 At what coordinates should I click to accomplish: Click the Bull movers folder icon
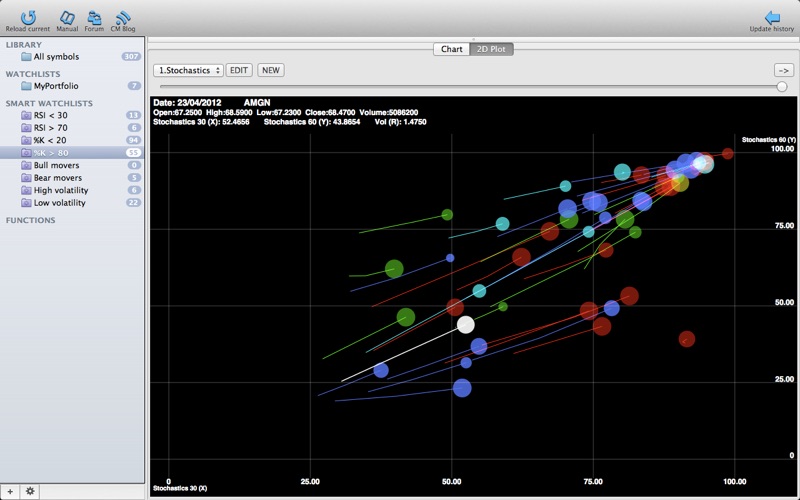[x=26, y=165]
